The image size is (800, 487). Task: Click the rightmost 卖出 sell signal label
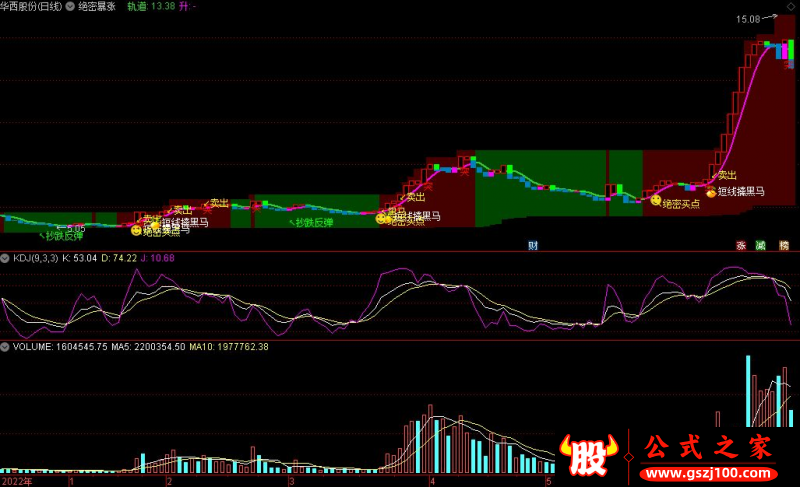(727, 176)
